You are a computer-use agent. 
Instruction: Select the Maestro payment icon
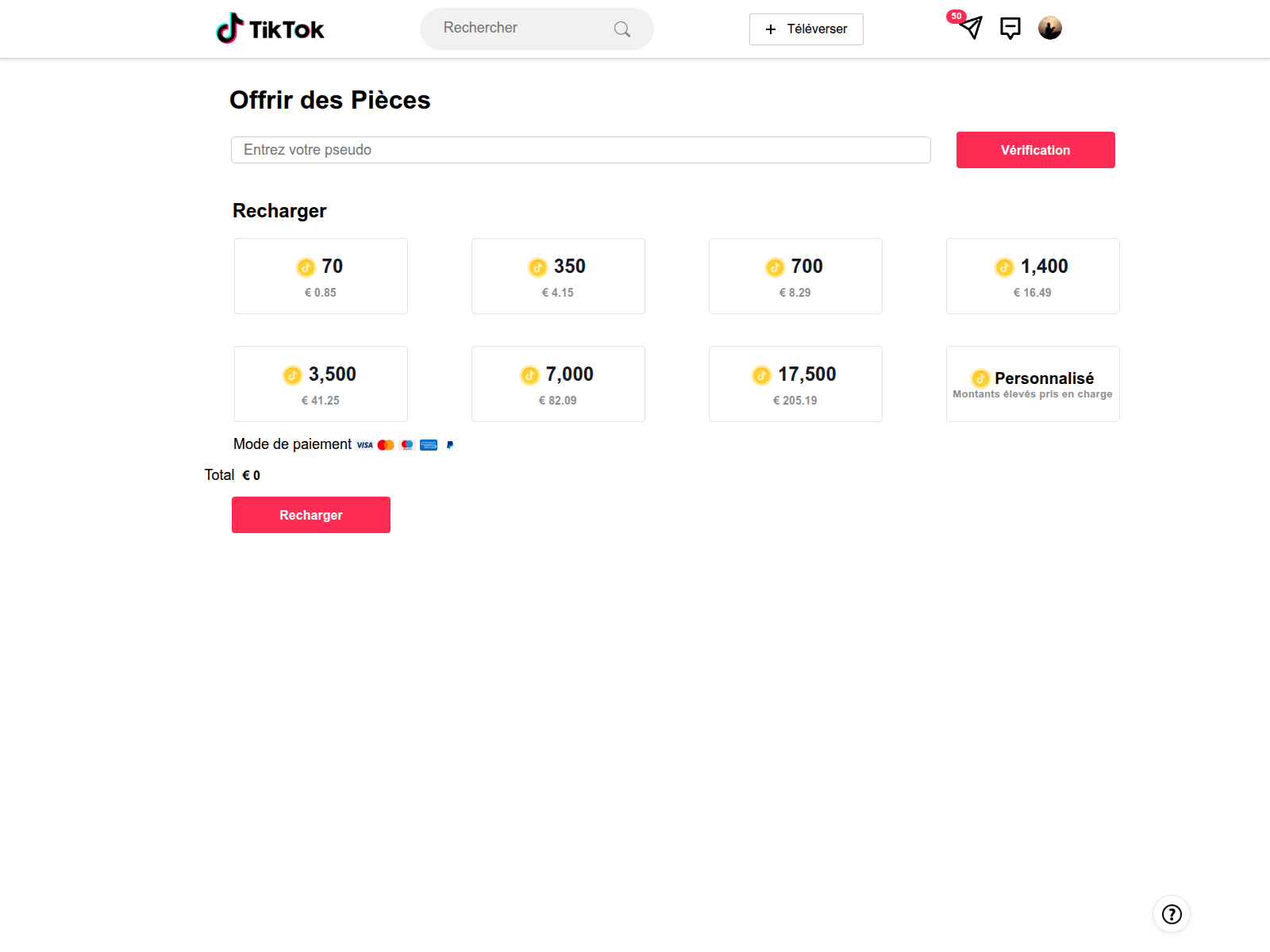pos(406,444)
